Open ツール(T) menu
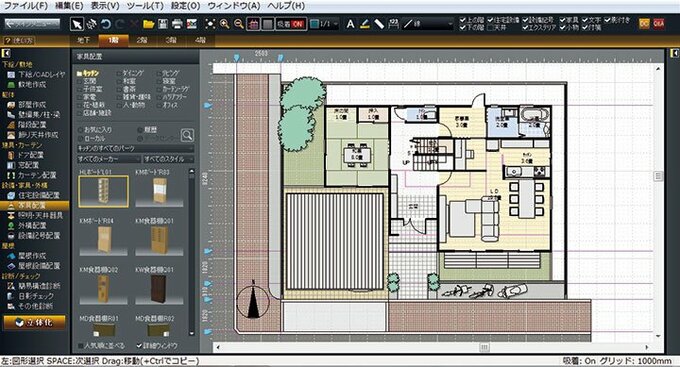The width and height of the screenshot is (680, 367). coord(145,6)
